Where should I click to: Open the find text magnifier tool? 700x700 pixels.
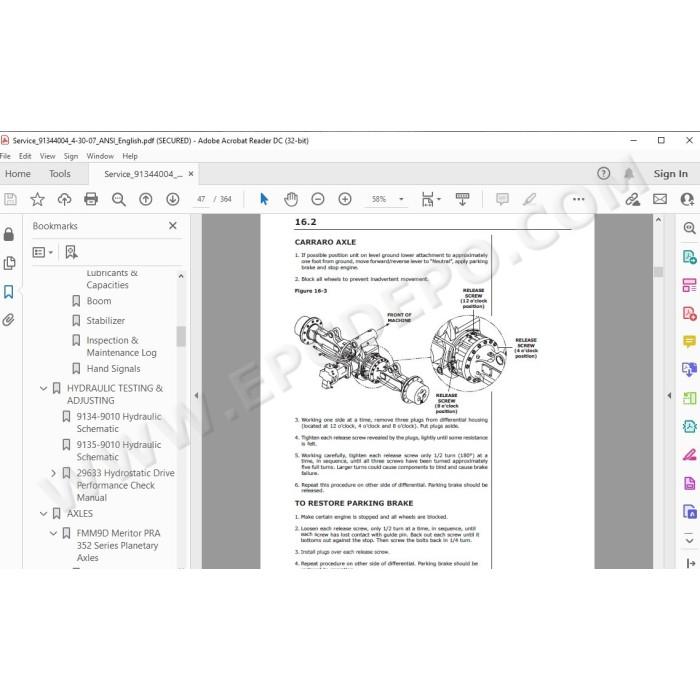[118, 199]
